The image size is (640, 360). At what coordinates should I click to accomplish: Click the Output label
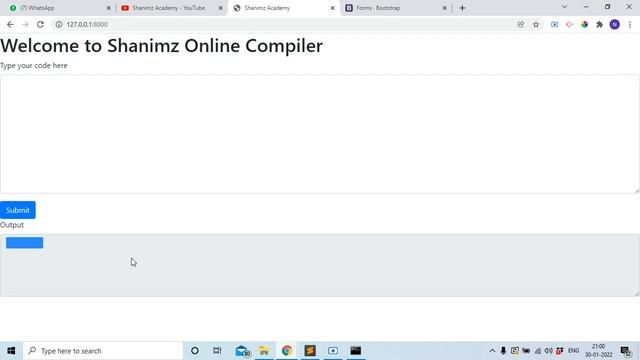12,225
